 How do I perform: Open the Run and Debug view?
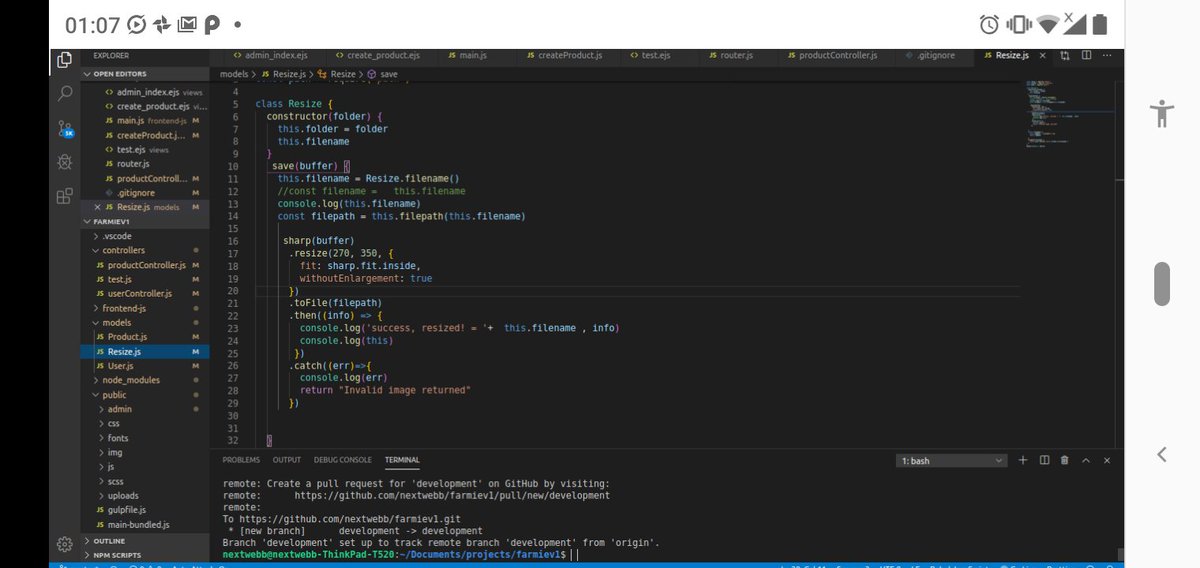click(x=64, y=161)
